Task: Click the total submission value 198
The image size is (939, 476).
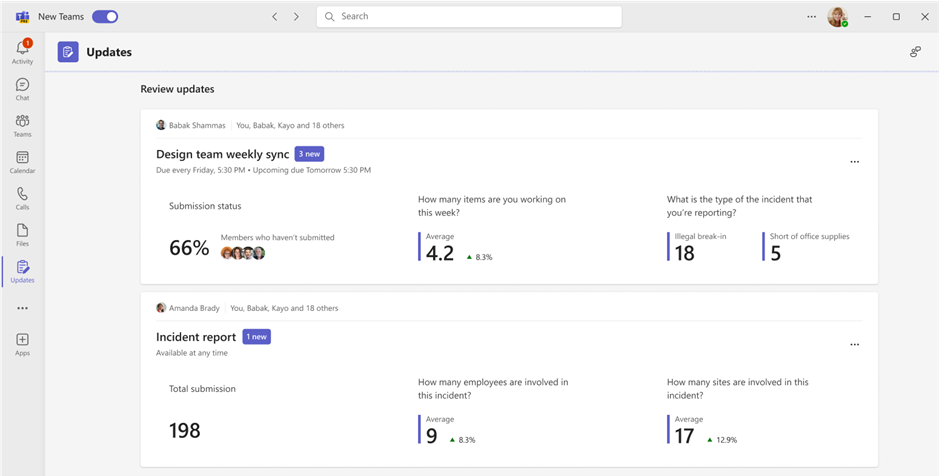Action: [x=184, y=430]
